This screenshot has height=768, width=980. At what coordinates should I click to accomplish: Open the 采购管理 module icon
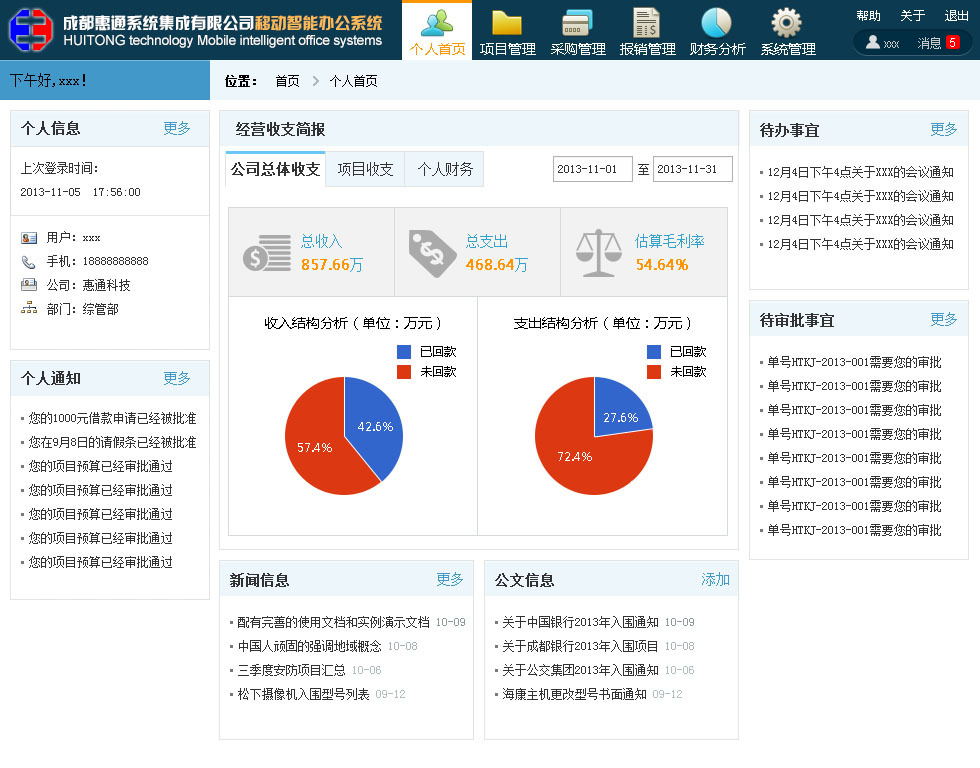[x=576, y=22]
